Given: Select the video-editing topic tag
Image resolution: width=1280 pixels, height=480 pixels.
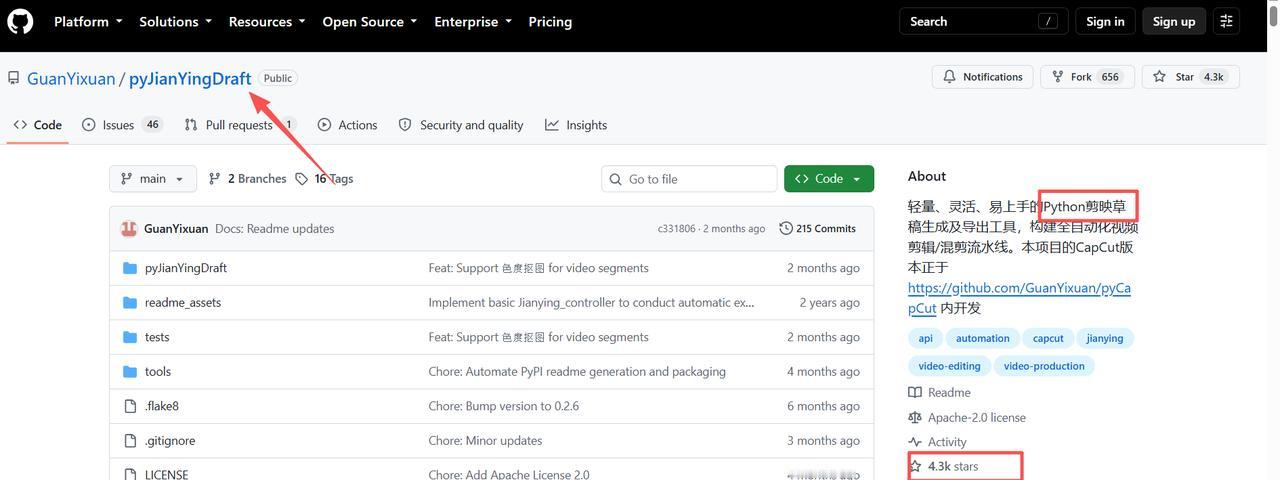Looking at the screenshot, I should [950, 366].
